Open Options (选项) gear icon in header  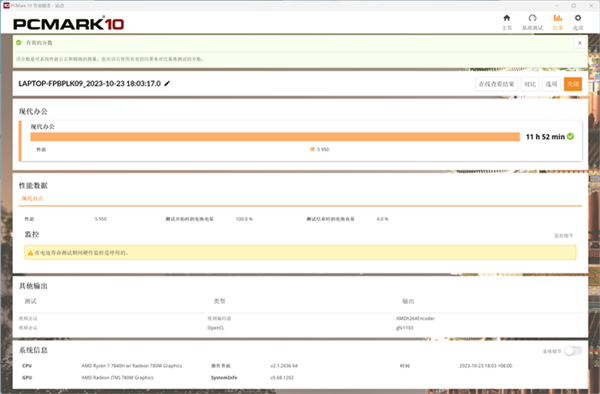(x=578, y=22)
